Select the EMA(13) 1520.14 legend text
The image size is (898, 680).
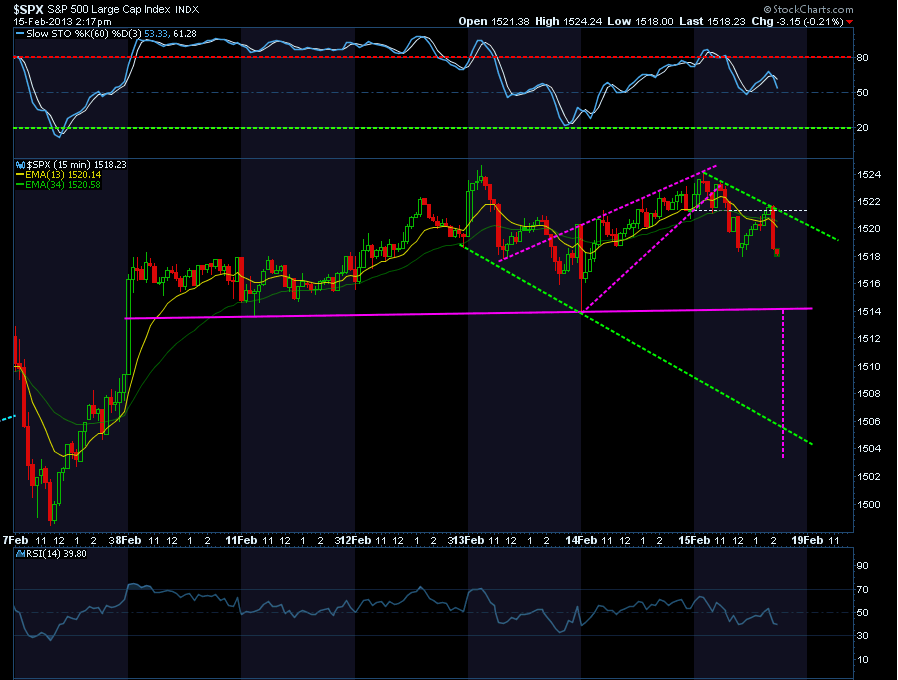(64, 175)
